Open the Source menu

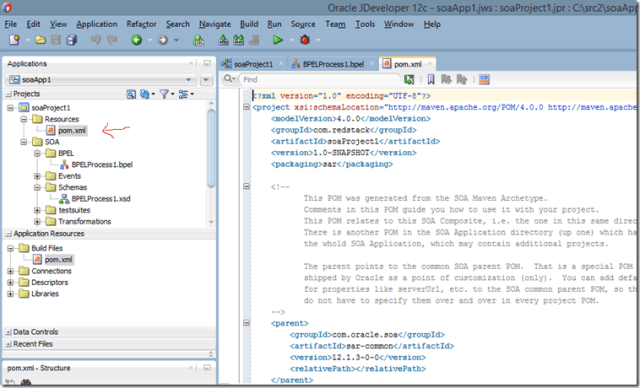click(303, 24)
